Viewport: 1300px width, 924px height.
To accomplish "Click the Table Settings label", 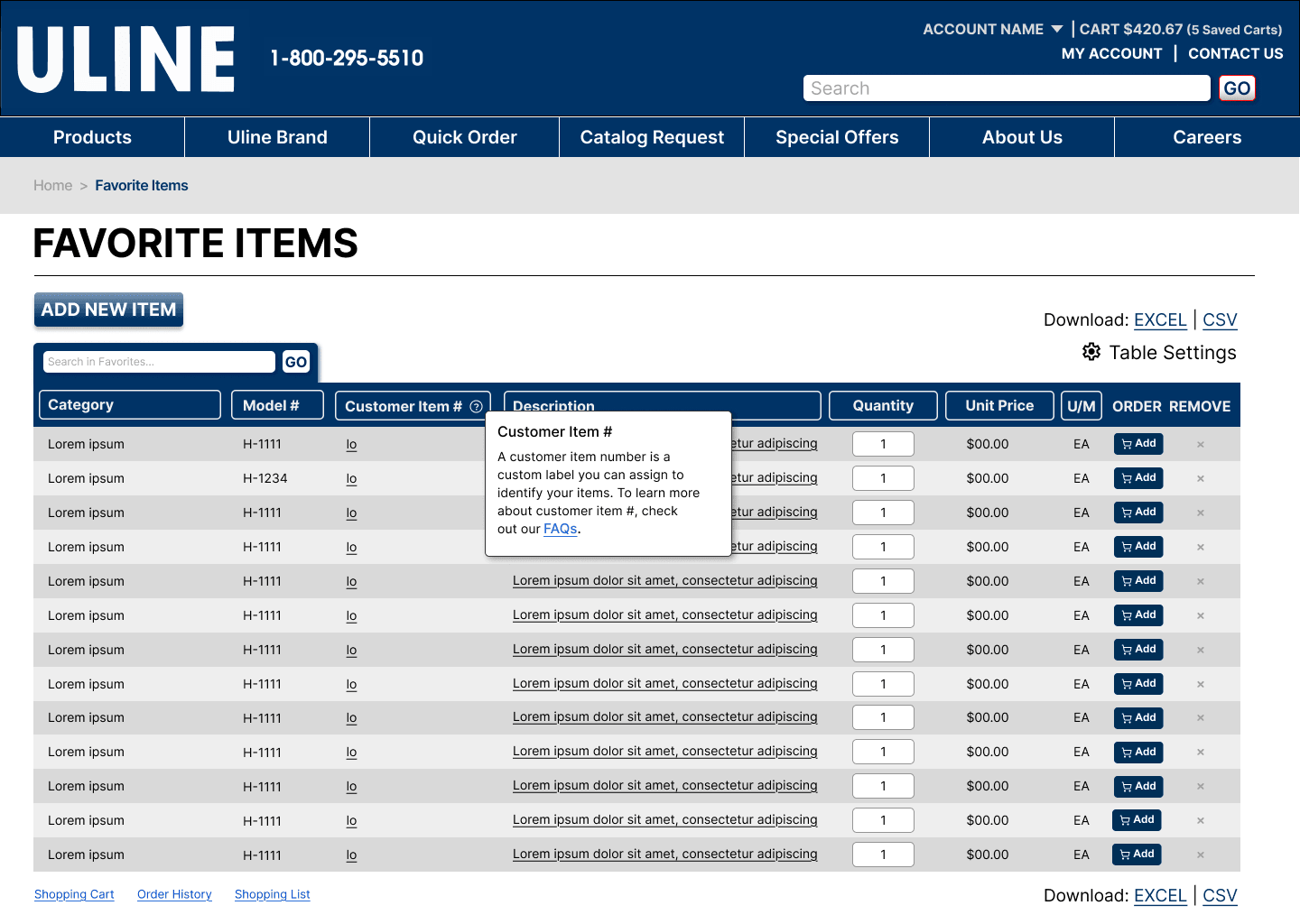I will pos(1173,353).
